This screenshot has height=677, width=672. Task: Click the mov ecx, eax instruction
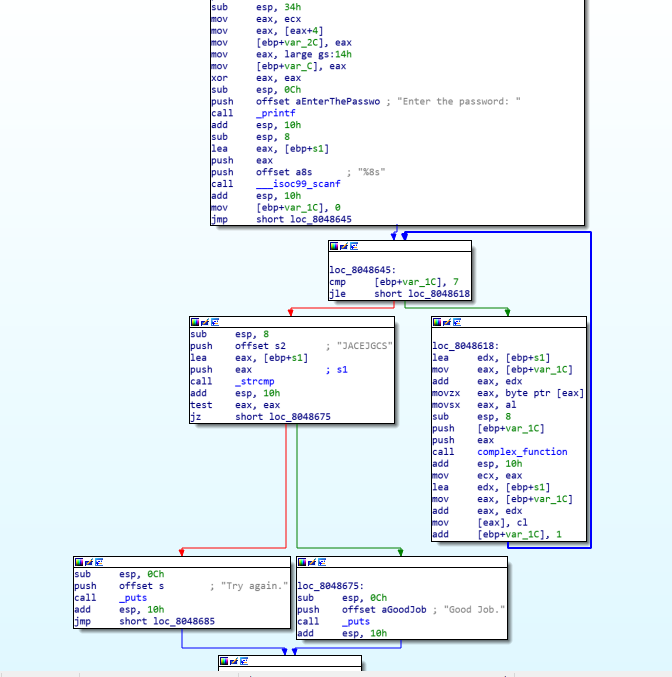coord(477,475)
